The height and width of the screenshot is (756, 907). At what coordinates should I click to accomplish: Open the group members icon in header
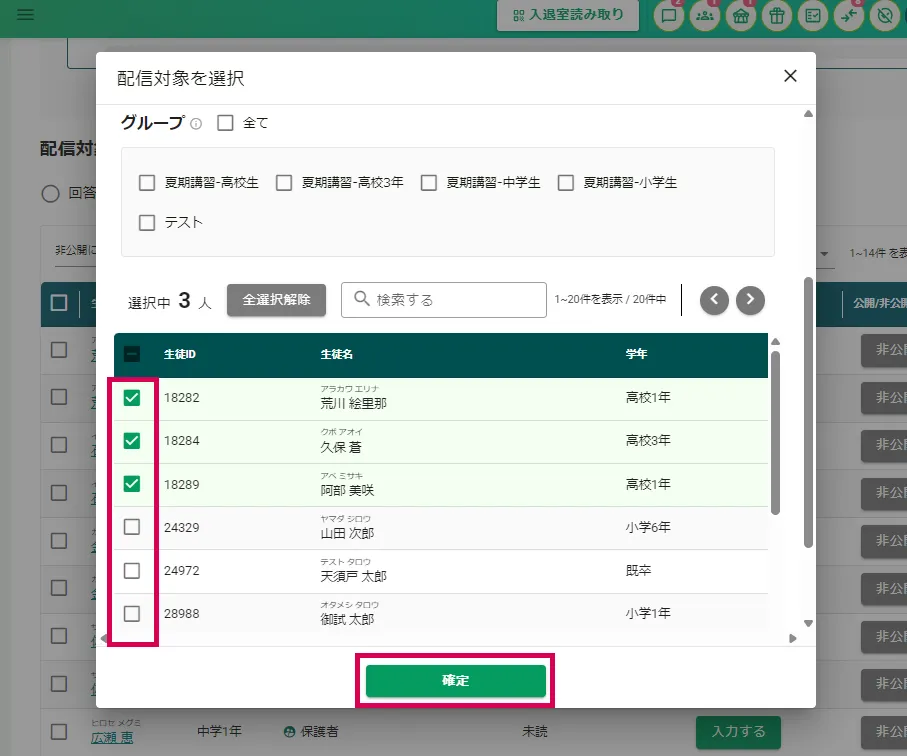click(x=705, y=16)
